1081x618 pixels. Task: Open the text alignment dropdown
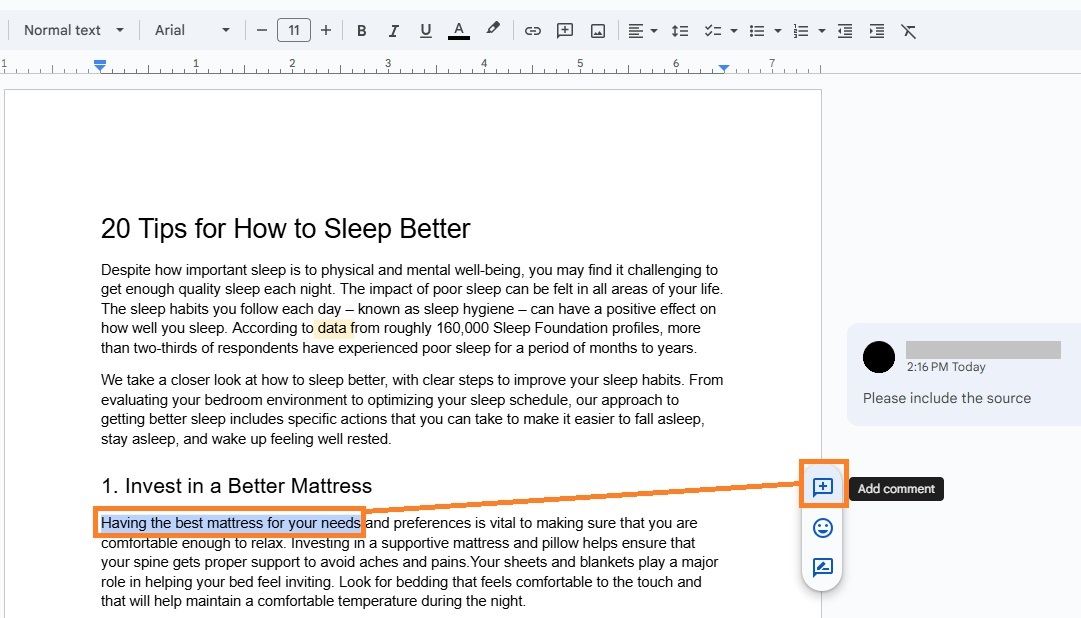(642, 30)
